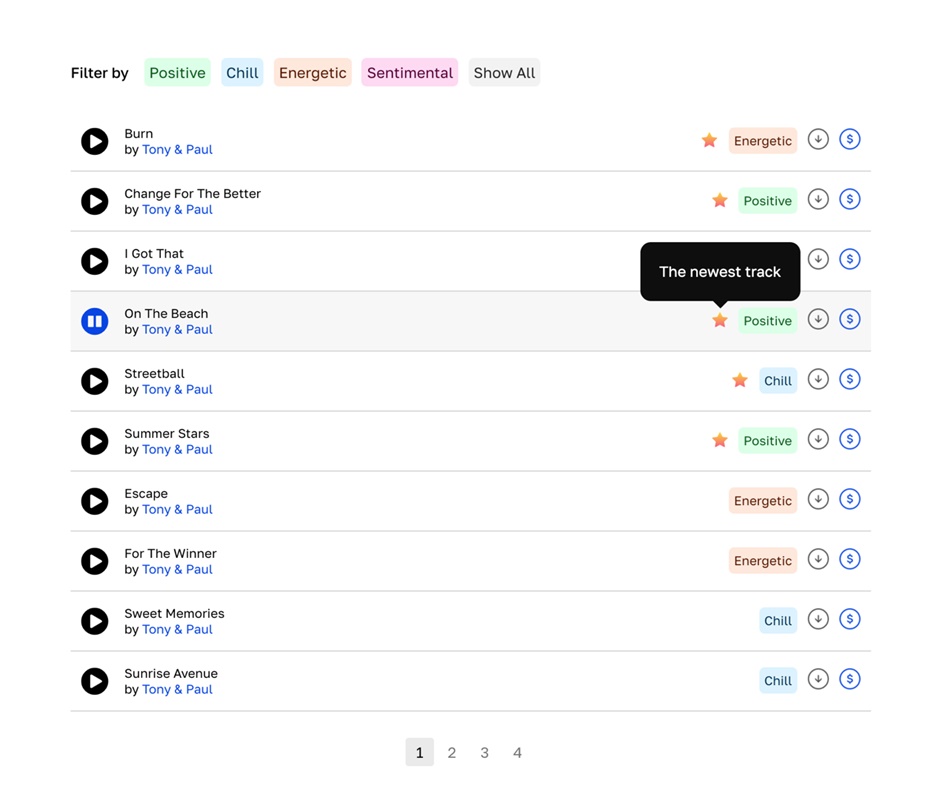Viewport: 948px width, 800px height.
Task: Click the Energetic tag on For The Winner
Action: 763,561
